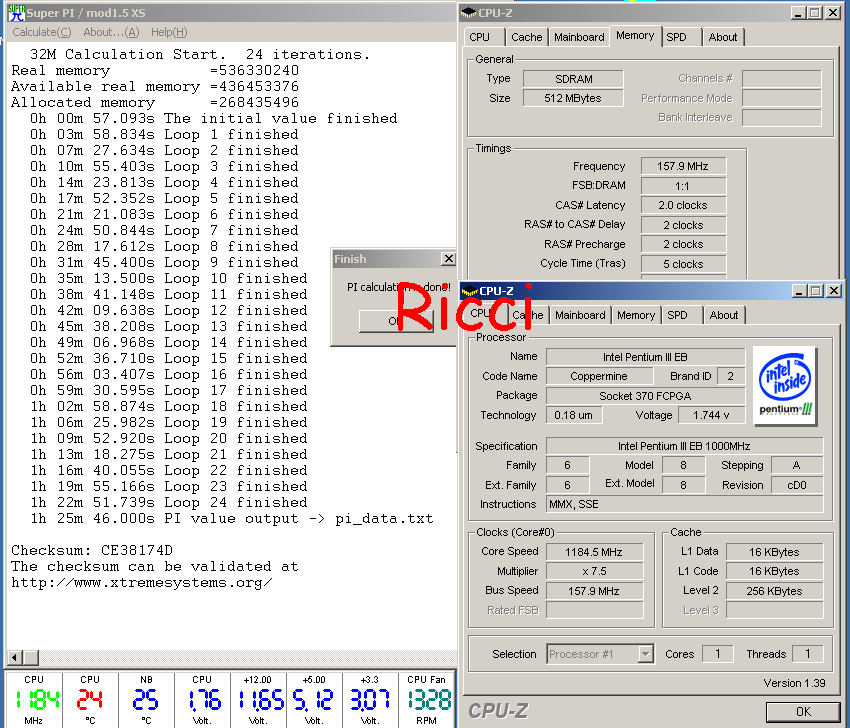The width and height of the screenshot is (850, 728).
Task: Click the back CPU-Z window title icon
Action: [468, 13]
